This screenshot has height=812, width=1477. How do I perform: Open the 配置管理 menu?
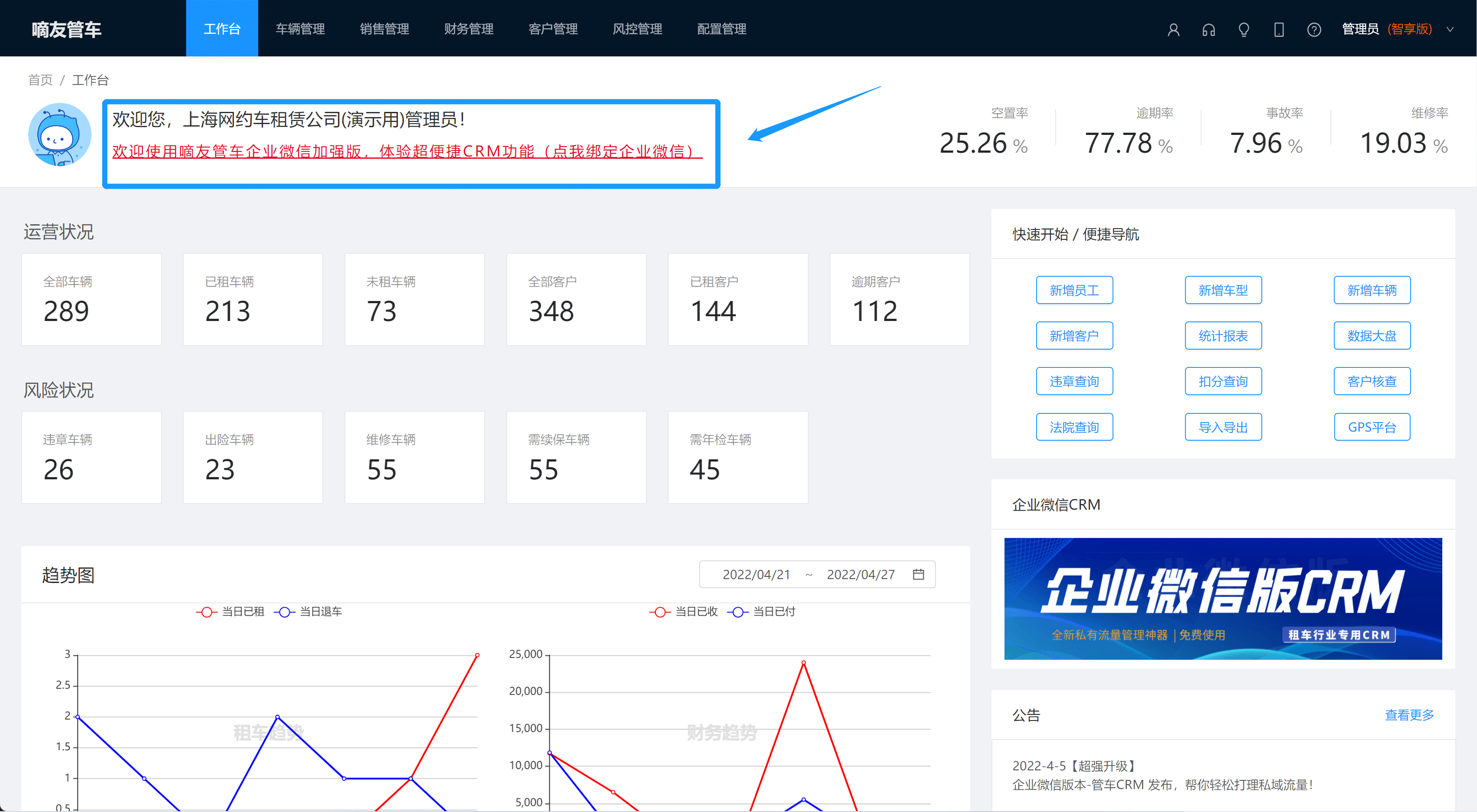[721, 28]
